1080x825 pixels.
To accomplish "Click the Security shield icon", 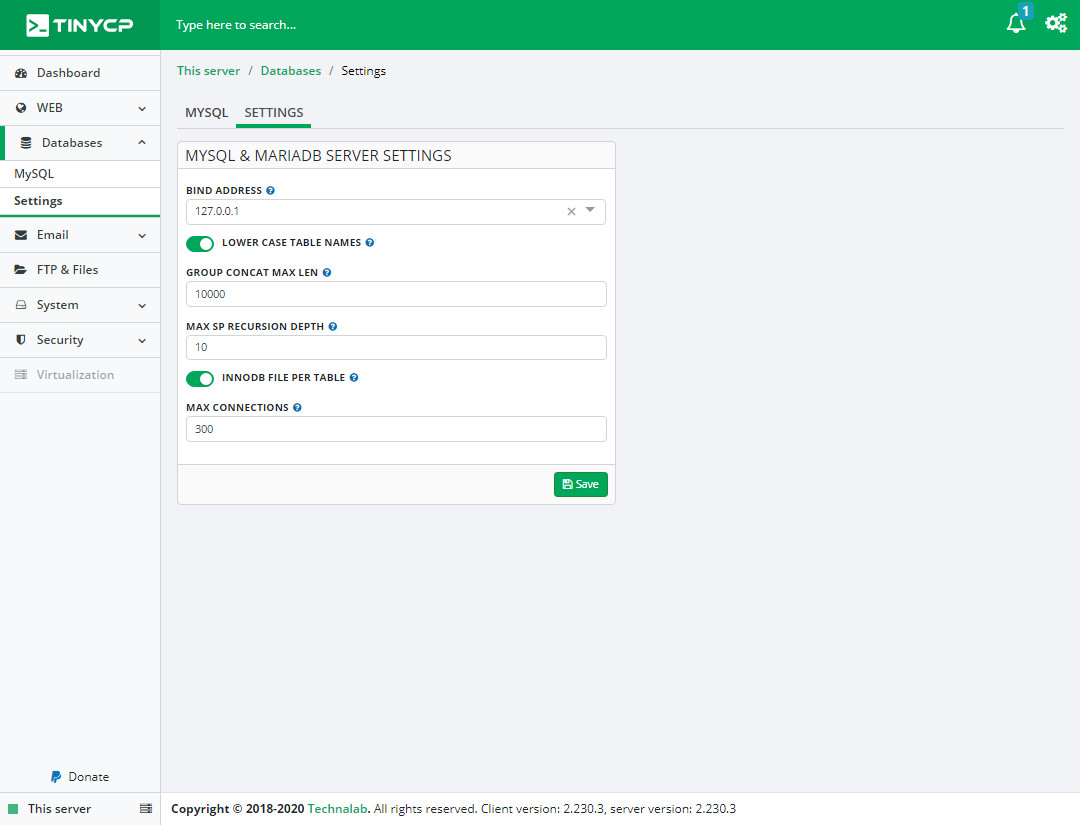I will point(21,340).
